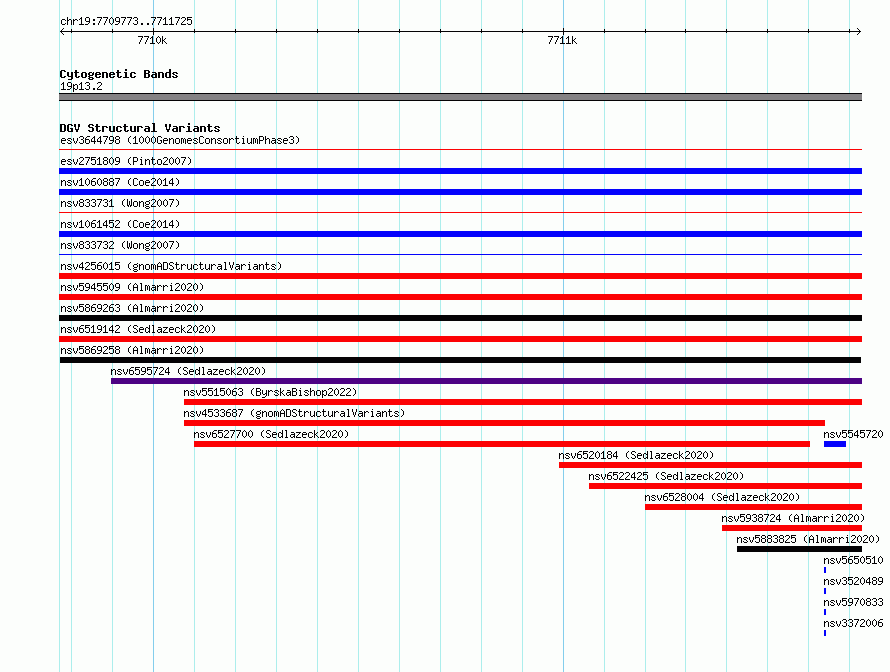This screenshot has height=672, width=890.
Task: Click the red bar of nsv5515063
Action: pyautogui.click(x=523, y=402)
